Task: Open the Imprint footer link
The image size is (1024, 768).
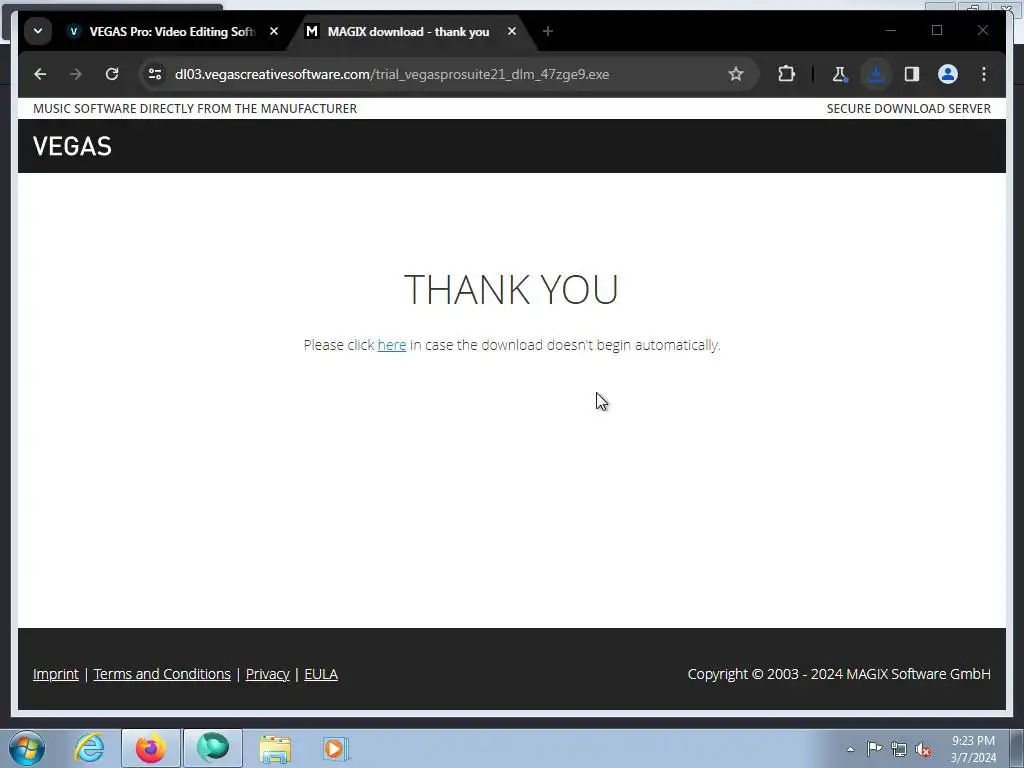Action: pos(56,674)
